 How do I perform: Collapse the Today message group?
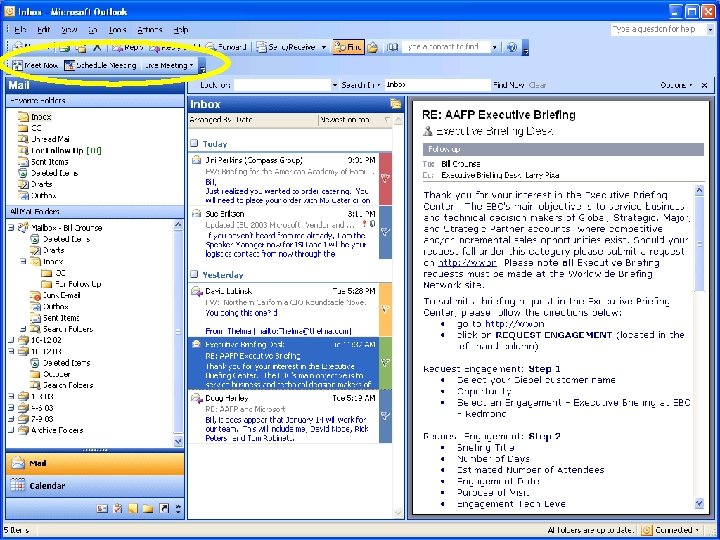coord(194,143)
